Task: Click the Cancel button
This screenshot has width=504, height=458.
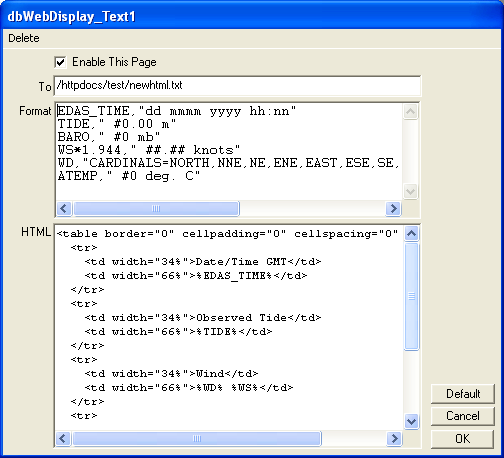Action: (x=463, y=416)
